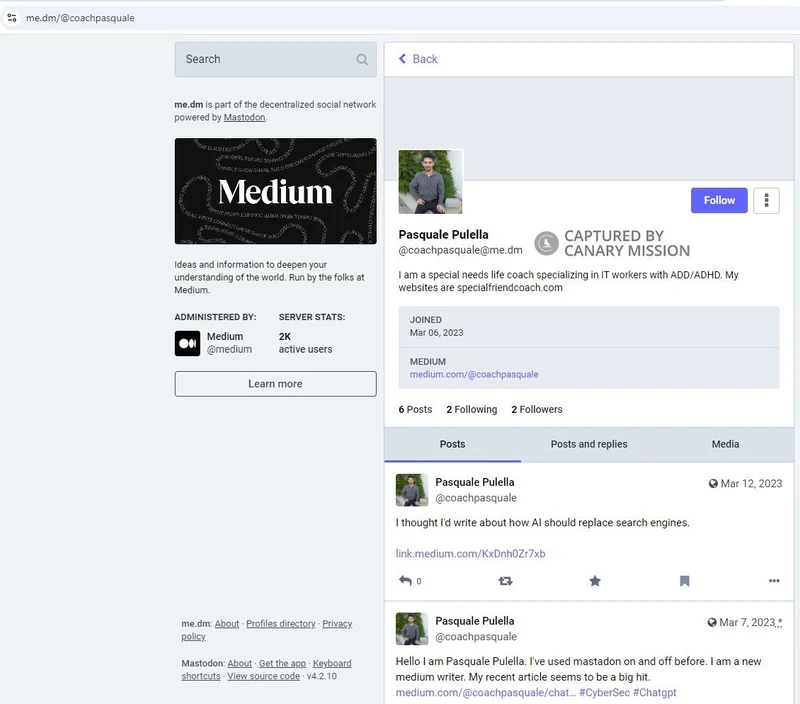This screenshot has width=800, height=704.
Task: Open the medium.com/@coachpasquale profile link
Action: click(474, 374)
